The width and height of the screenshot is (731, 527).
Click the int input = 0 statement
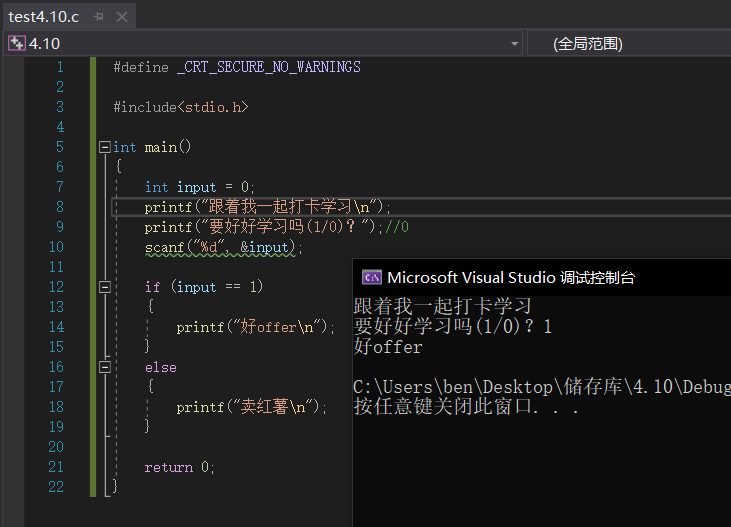pos(199,187)
